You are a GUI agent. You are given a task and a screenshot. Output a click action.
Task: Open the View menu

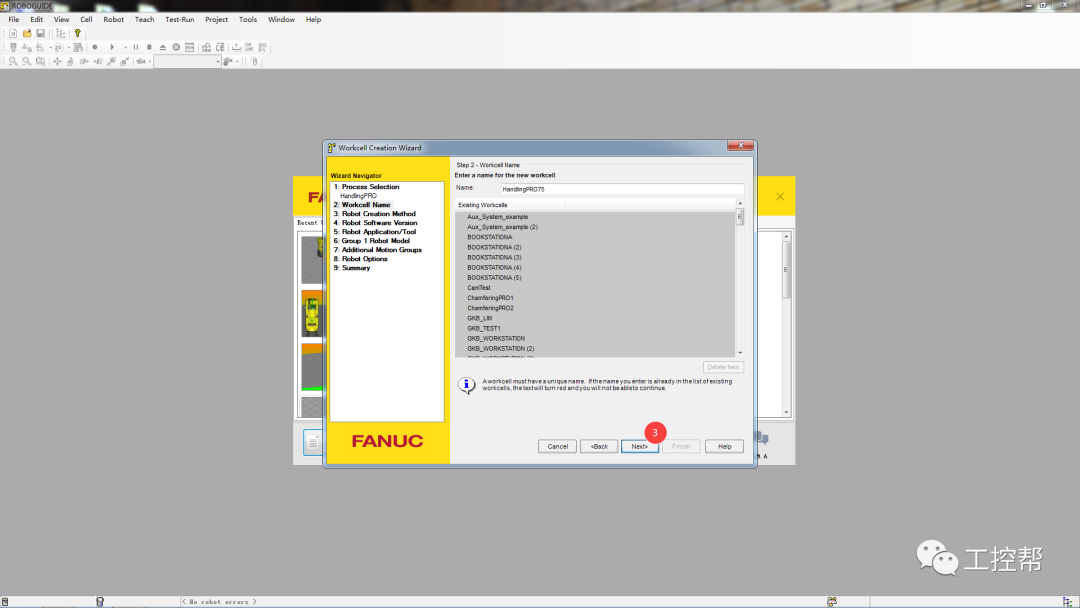61,19
